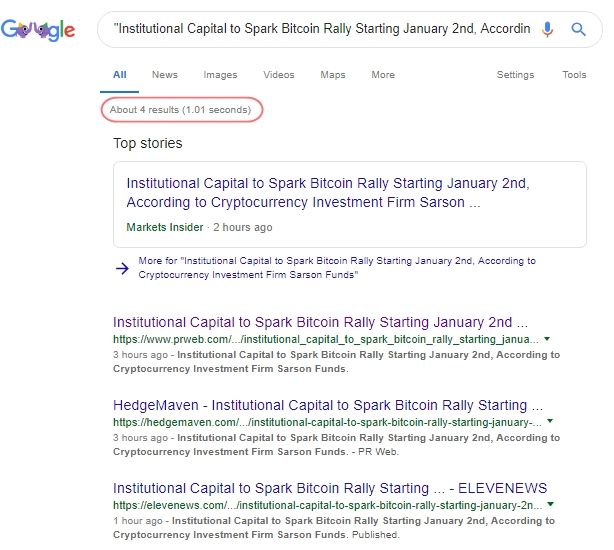This screenshot has width=614, height=550.
Task: Switch to the Images tab
Action: [x=220, y=75]
